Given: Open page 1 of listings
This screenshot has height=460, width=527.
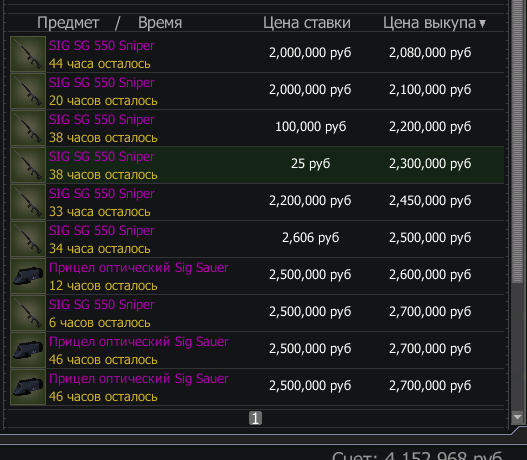Looking at the screenshot, I should coord(255,418).
